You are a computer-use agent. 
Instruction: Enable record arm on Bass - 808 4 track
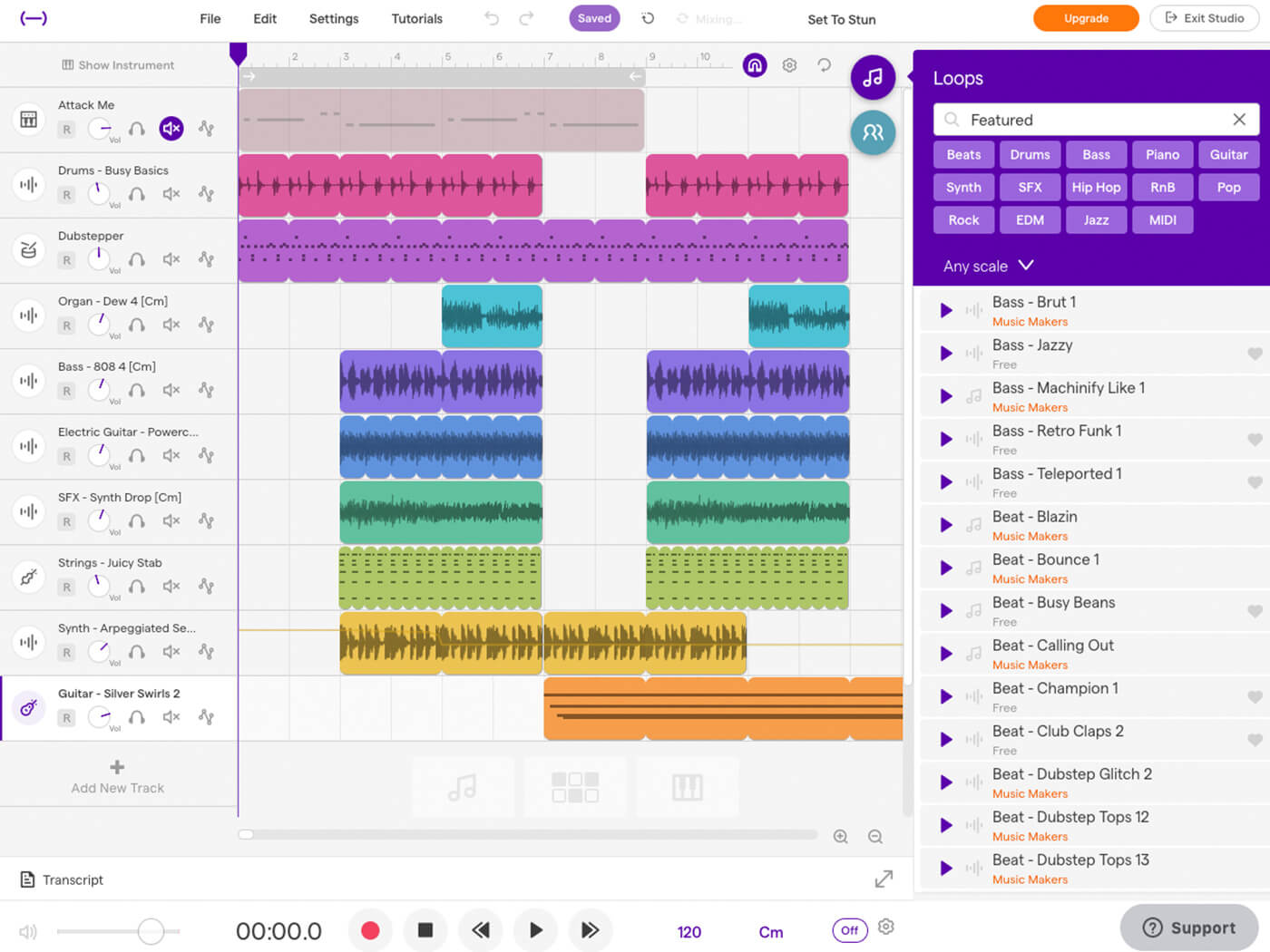[x=66, y=391]
